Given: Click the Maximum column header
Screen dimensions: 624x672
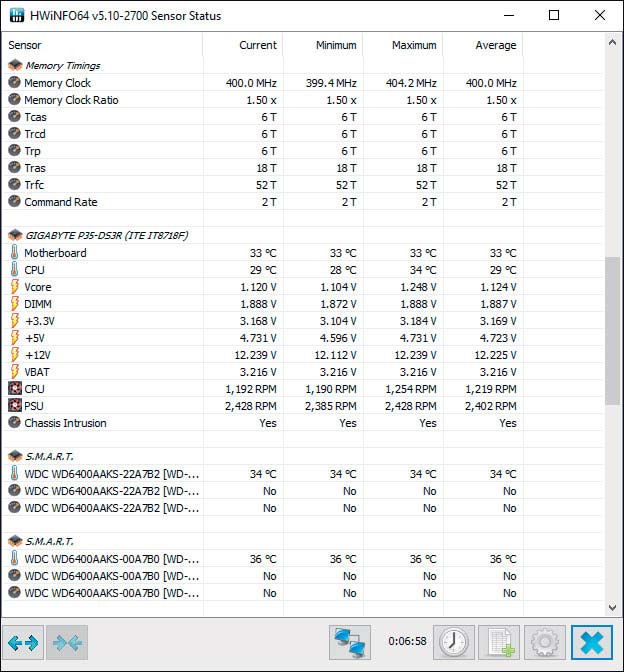Looking at the screenshot, I should click(403, 45).
